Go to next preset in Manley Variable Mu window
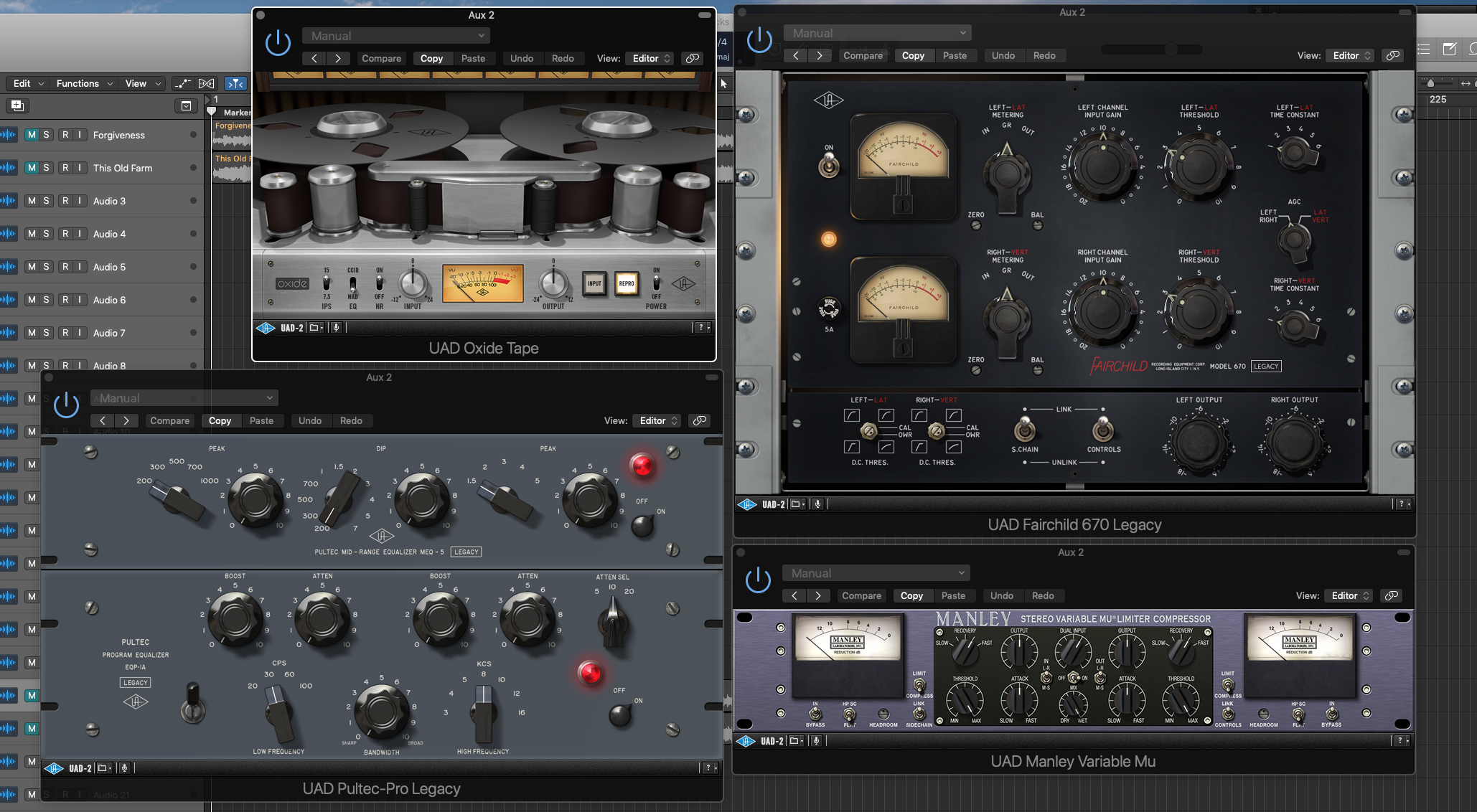 tap(818, 595)
